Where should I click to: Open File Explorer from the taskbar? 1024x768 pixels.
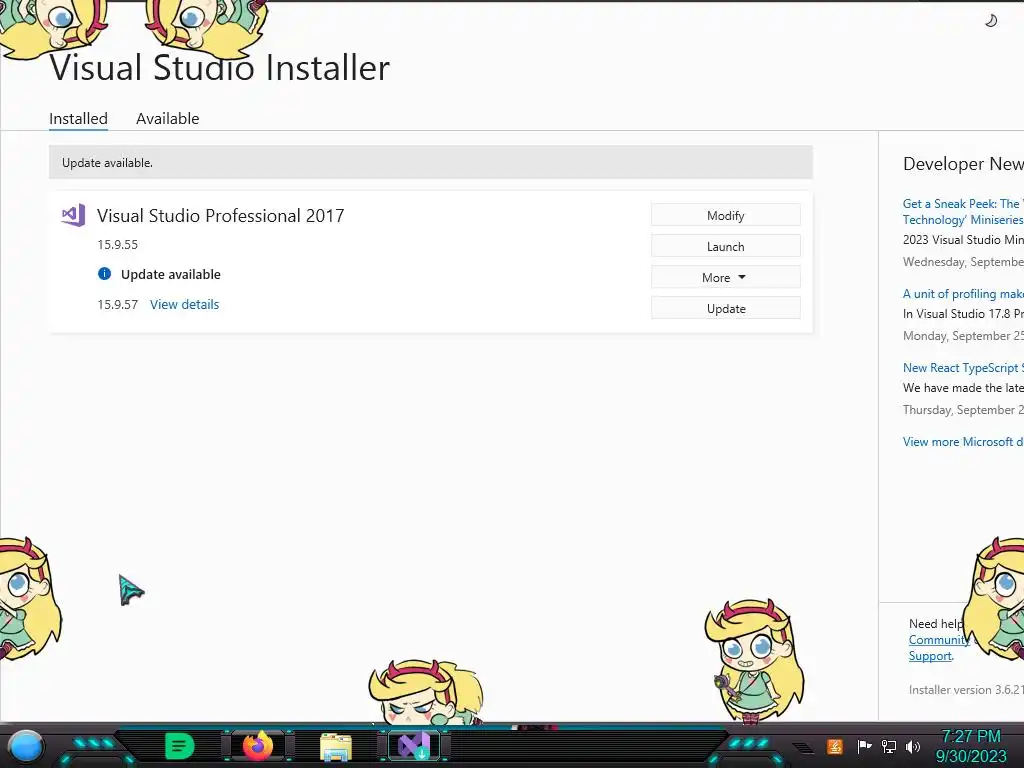(x=336, y=747)
